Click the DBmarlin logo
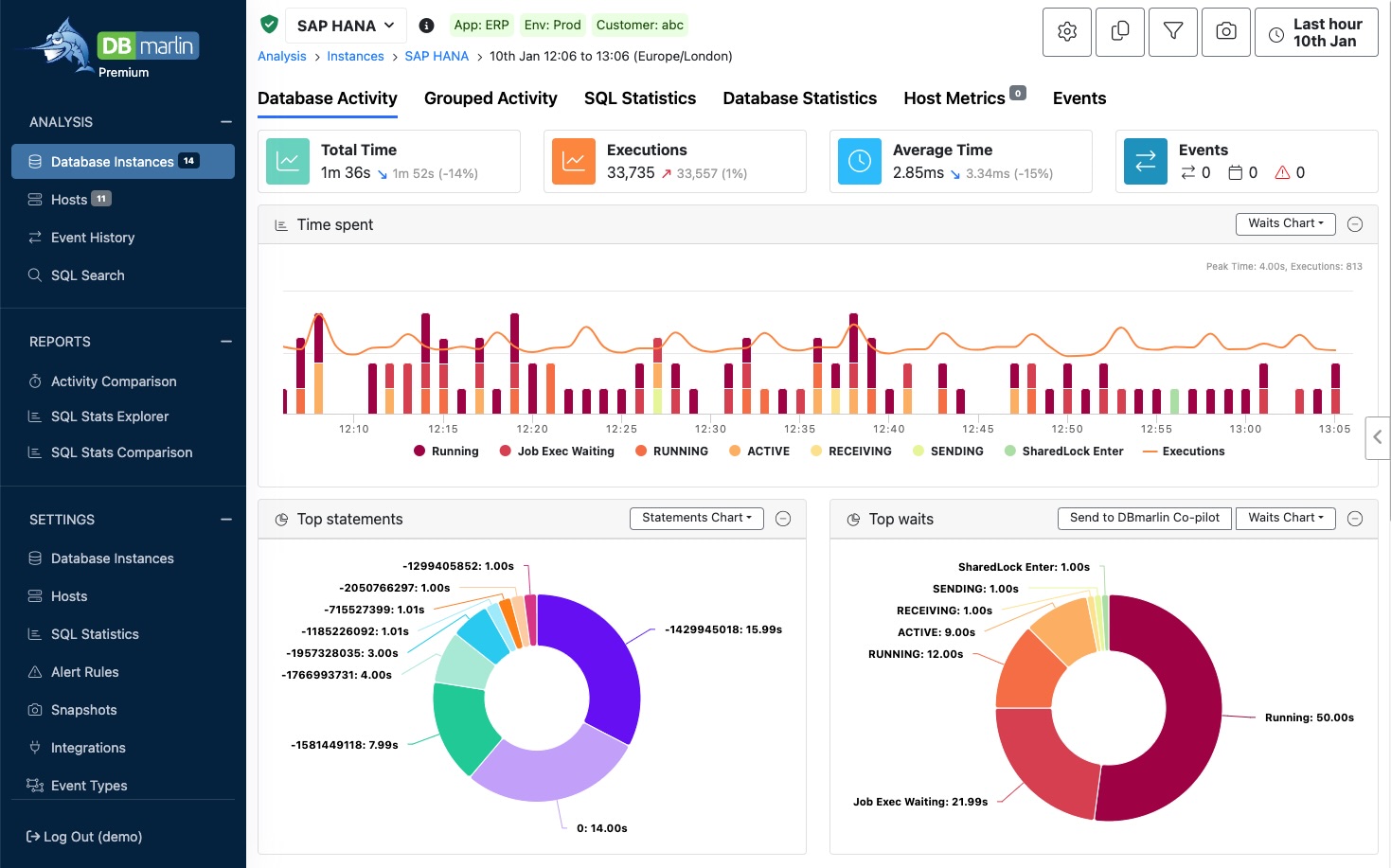 [x=114, y=47]
